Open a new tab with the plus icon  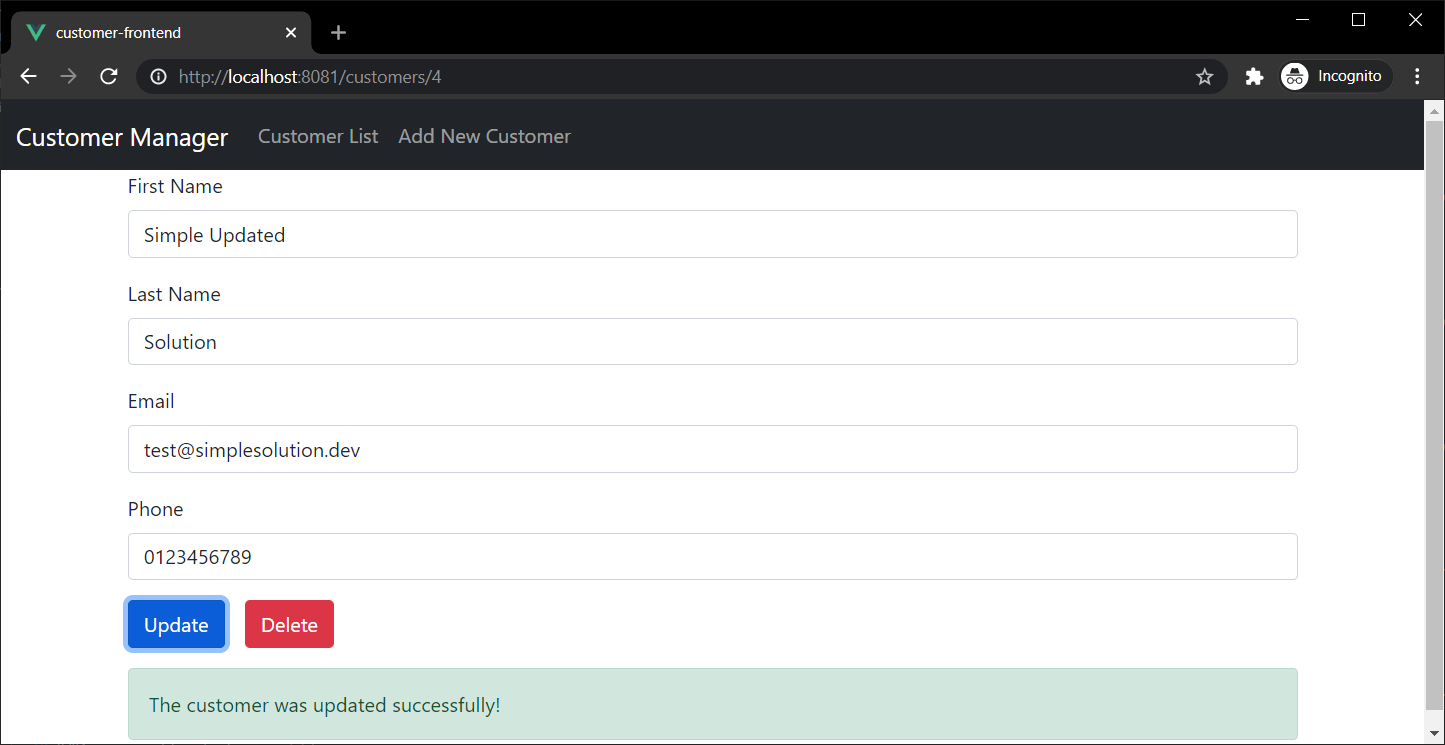coord(338,33)
